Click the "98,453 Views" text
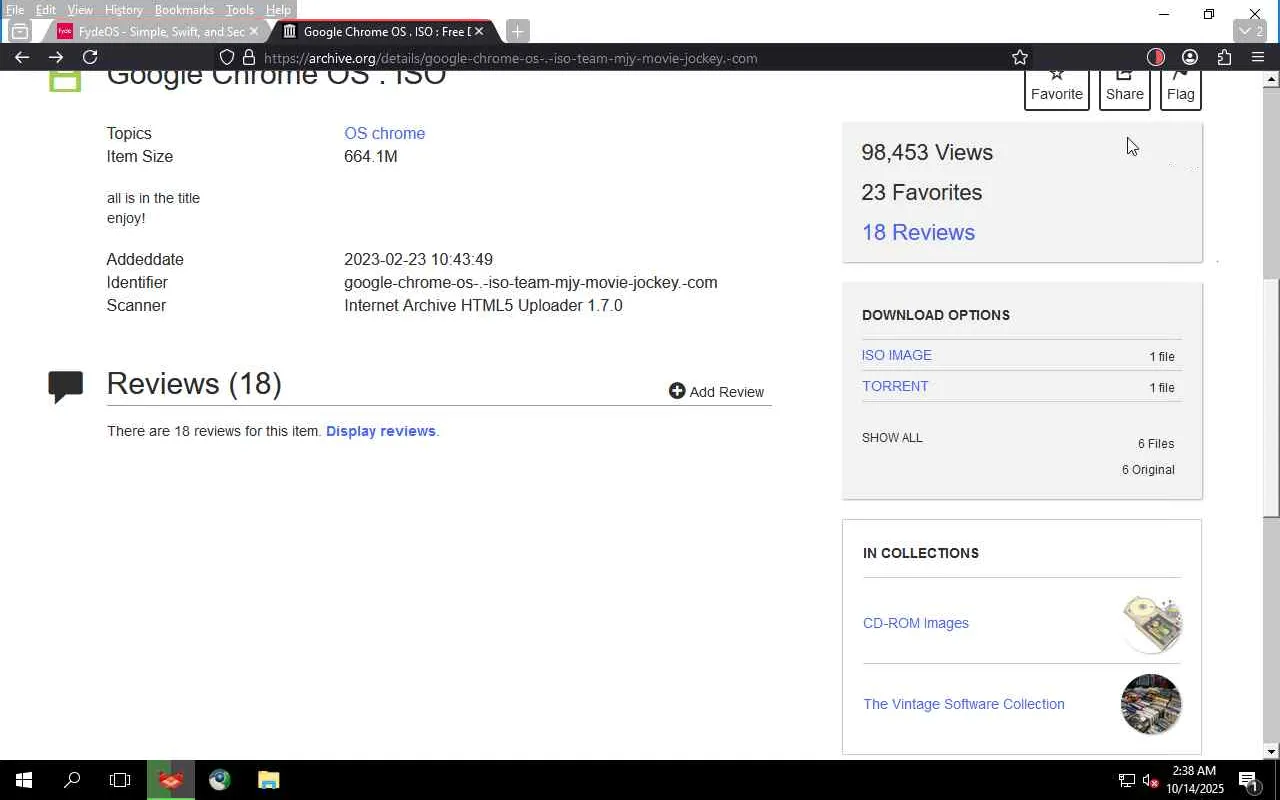This screenshot has width=1280, height=800. [927, 152]
